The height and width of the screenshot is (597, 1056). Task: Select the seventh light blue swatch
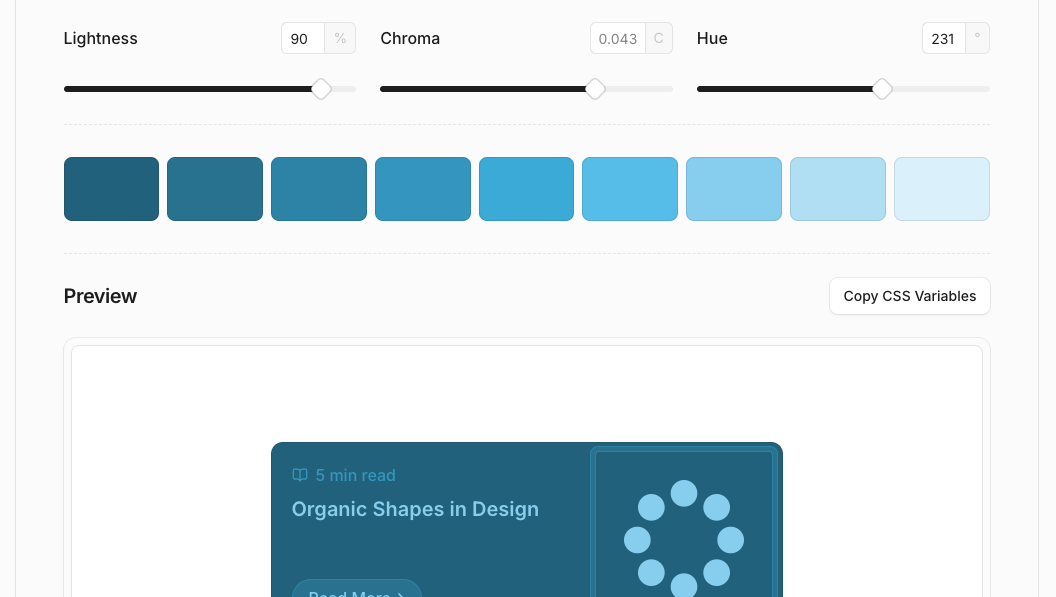[x=734, y=189]
